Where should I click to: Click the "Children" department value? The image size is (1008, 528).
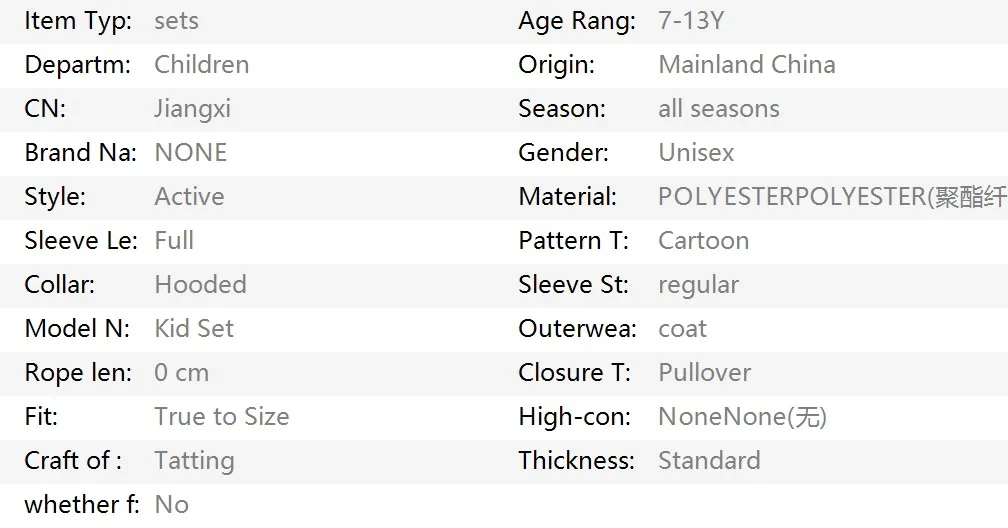pyautogui.click(x=201, y=65)
